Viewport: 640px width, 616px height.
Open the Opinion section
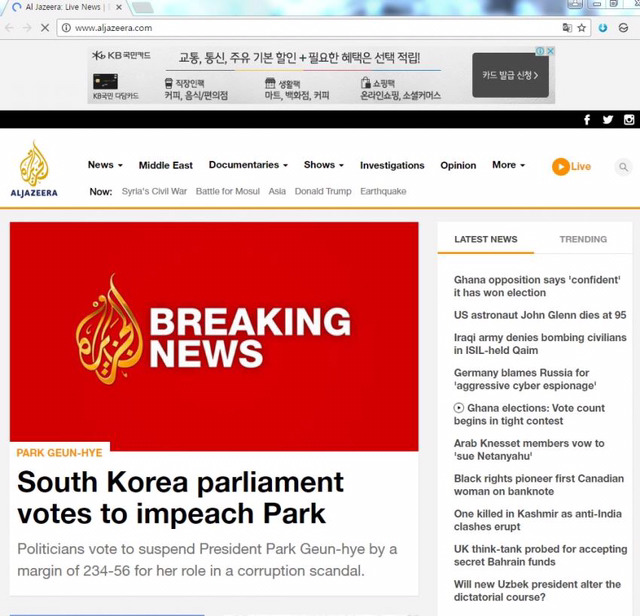(x=458, y=165)
